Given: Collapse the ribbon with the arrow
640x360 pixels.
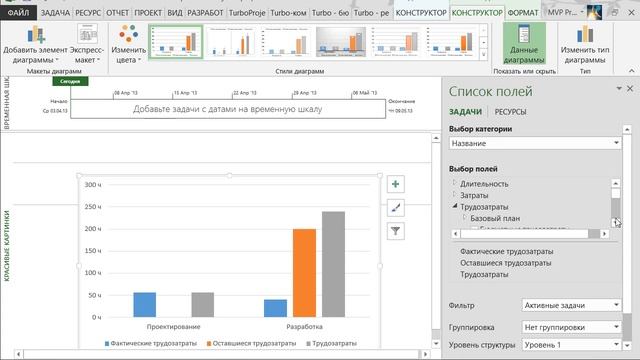Looking at the screenshot, I should coord(631,71).
